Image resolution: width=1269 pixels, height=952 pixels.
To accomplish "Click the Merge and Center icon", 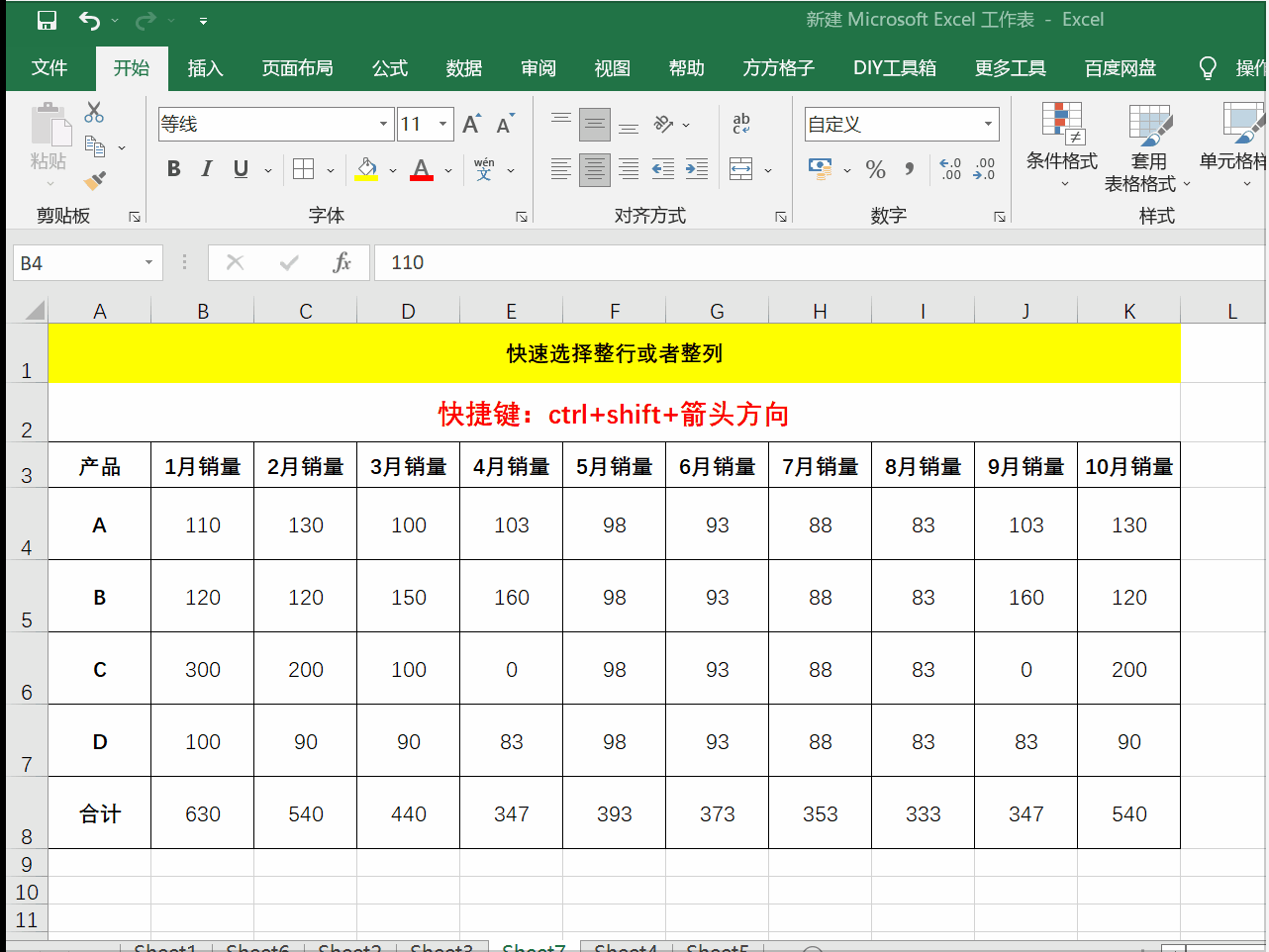I will [x=741, y=169].
